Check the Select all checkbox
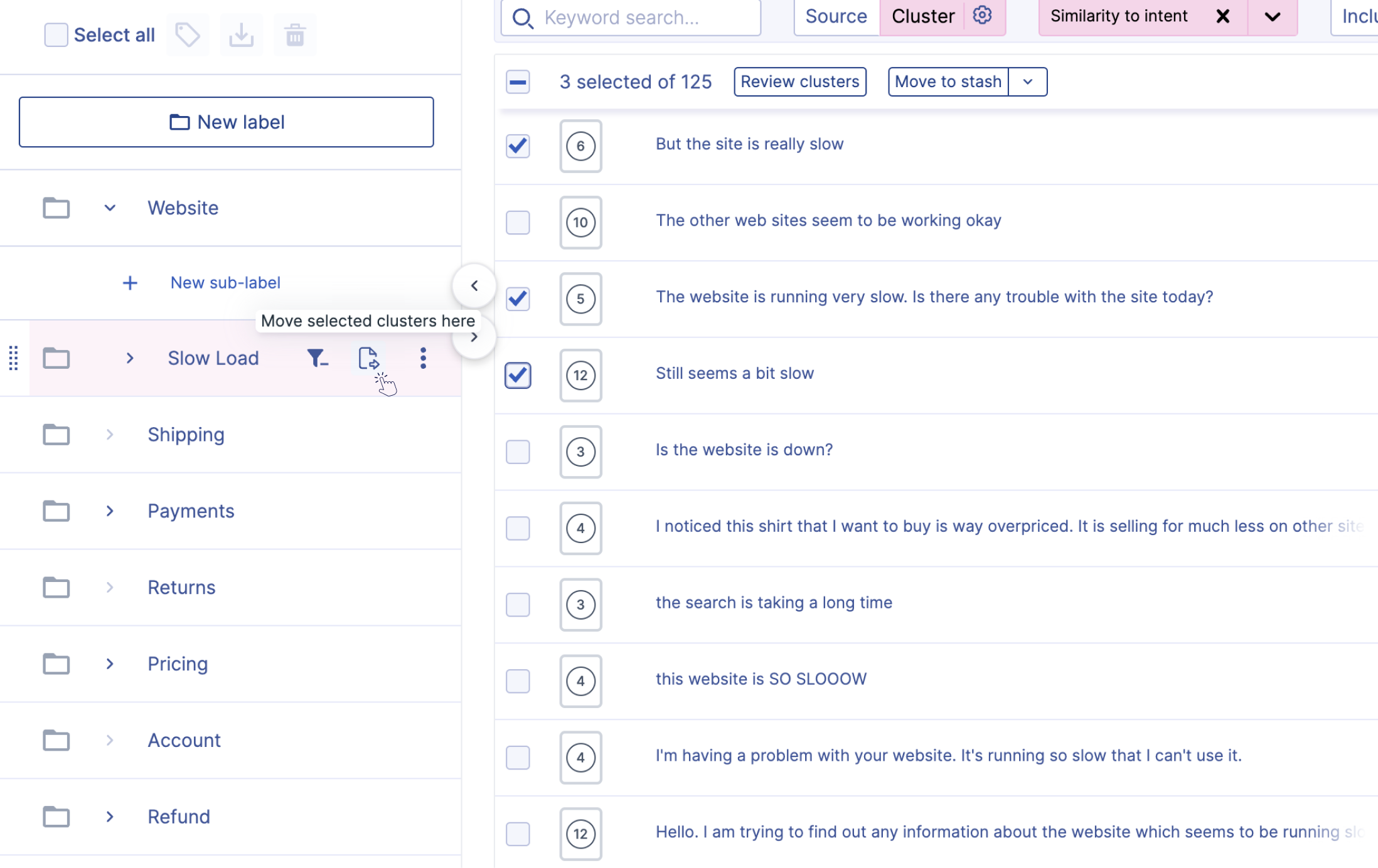The width and height of the screenshot is (1378, 868). 56,35
